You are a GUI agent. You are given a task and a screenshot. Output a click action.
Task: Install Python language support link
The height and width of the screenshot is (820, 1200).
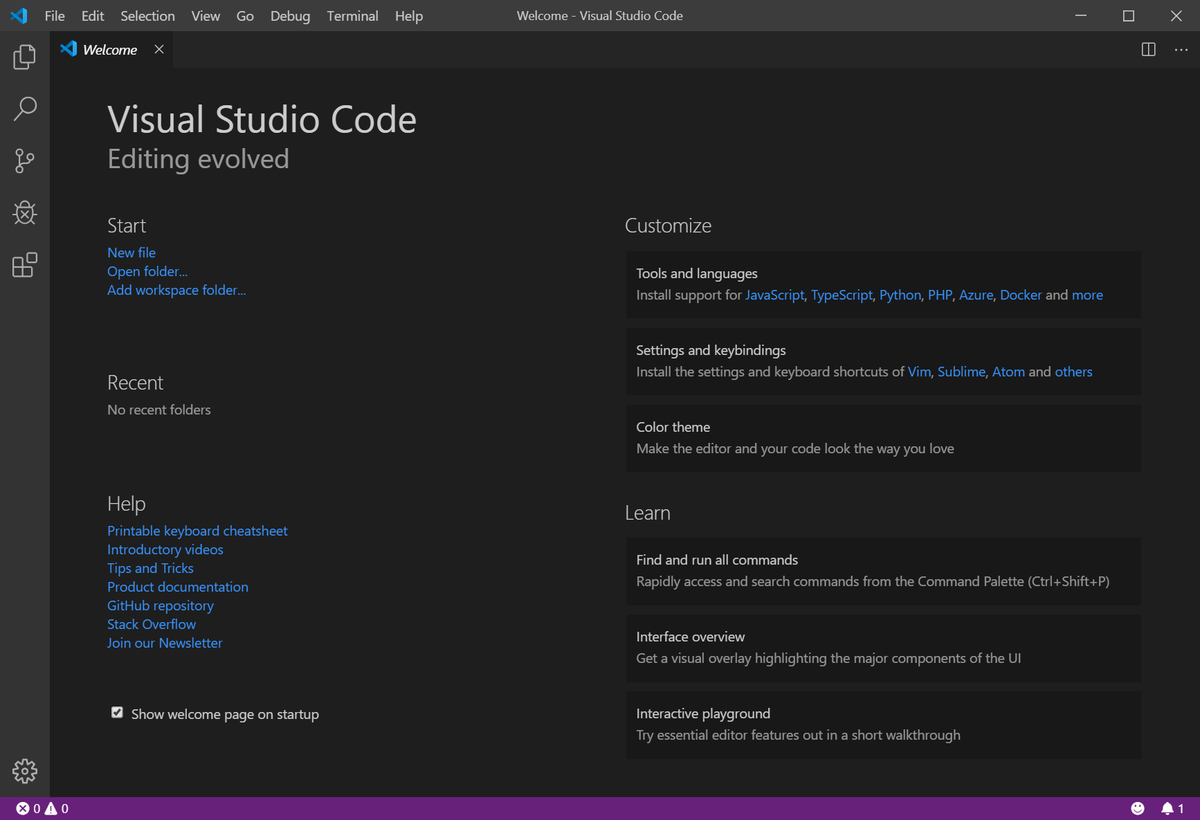pyautogui.click(x=900, y=295)
